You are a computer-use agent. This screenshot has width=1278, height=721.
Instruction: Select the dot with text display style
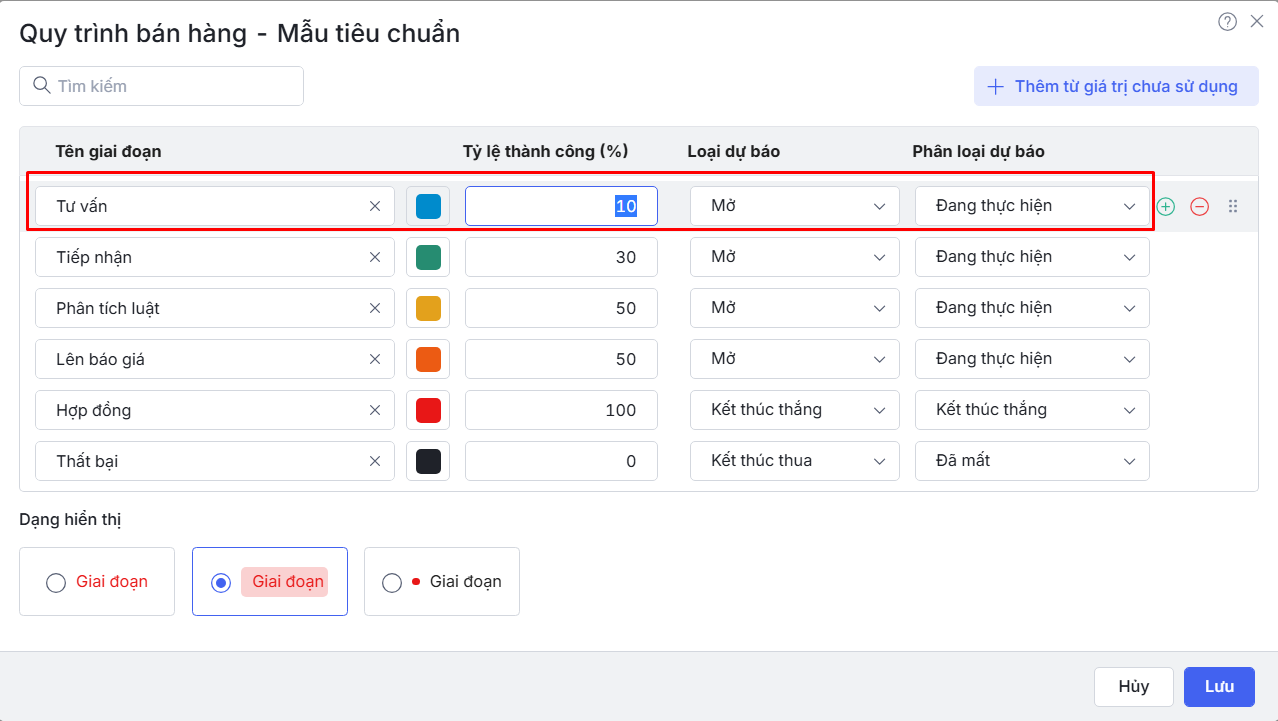392,582
